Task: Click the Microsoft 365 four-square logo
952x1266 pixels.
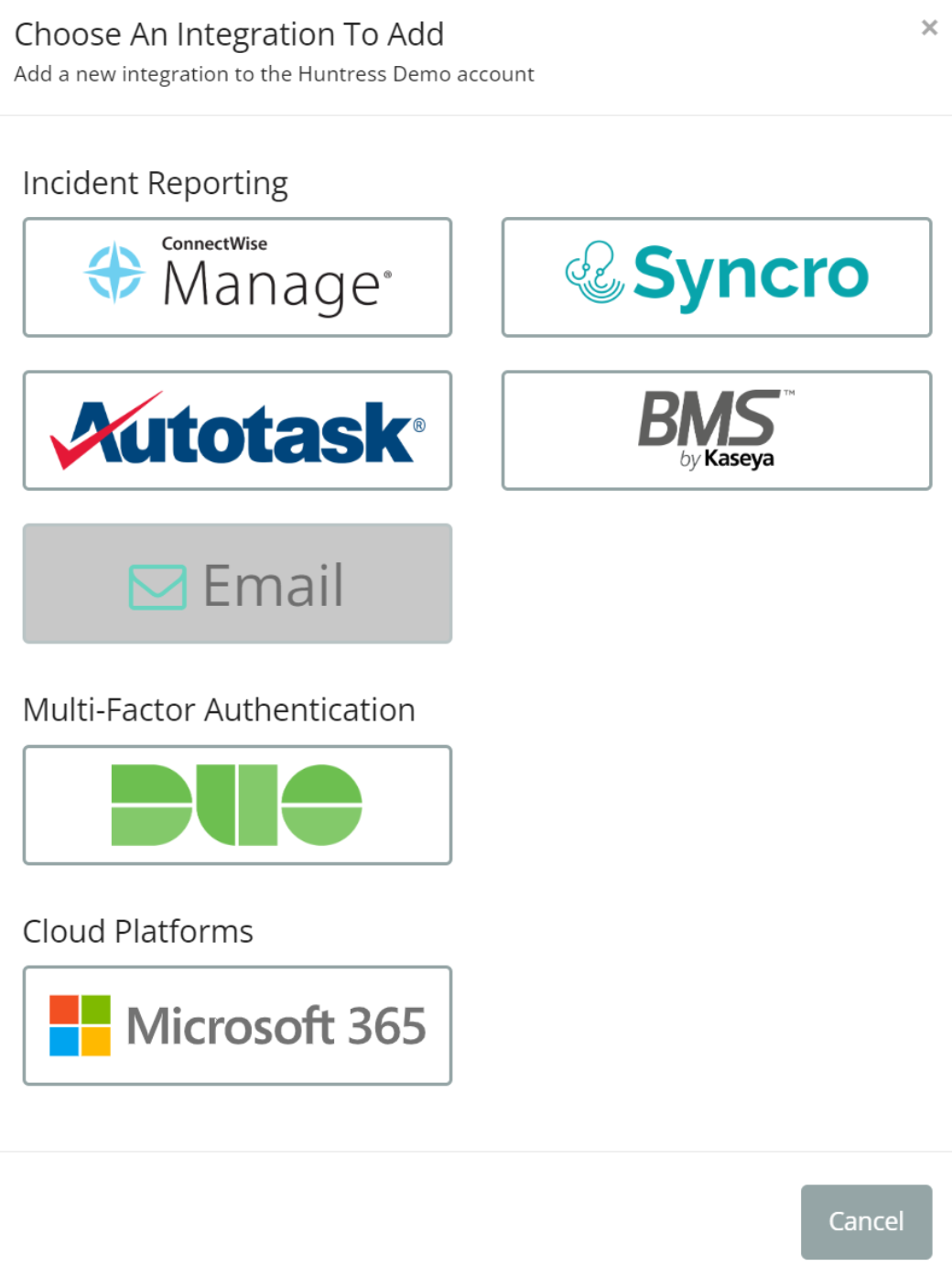Action: click(80, 1024)
